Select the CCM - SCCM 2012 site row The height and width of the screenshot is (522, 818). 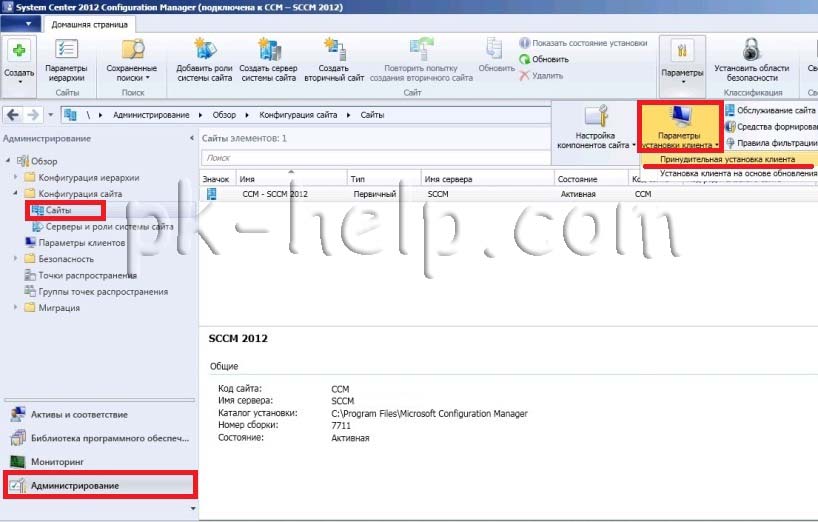(509, 194)
